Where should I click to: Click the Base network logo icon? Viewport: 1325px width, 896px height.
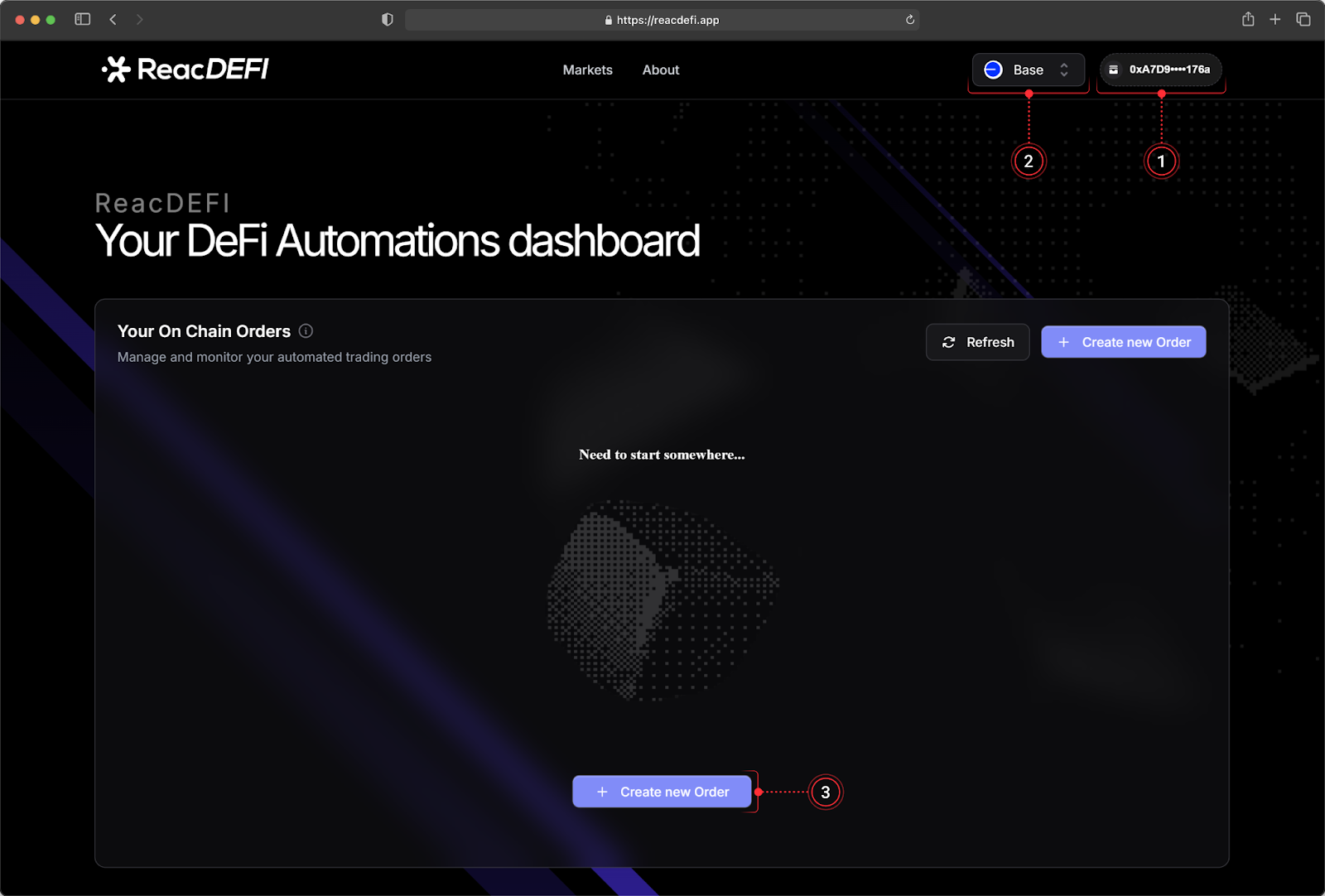tap(993, 70)
